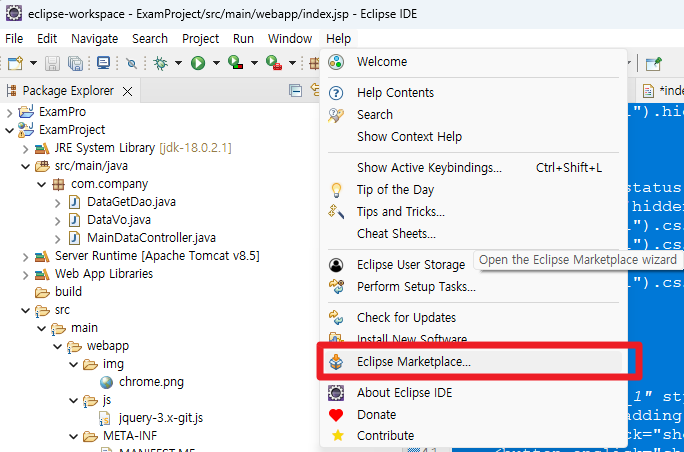The width and height of the screenshot is (684, 452).
Task: Choose About Eclipse IDE
Action: 473,393
